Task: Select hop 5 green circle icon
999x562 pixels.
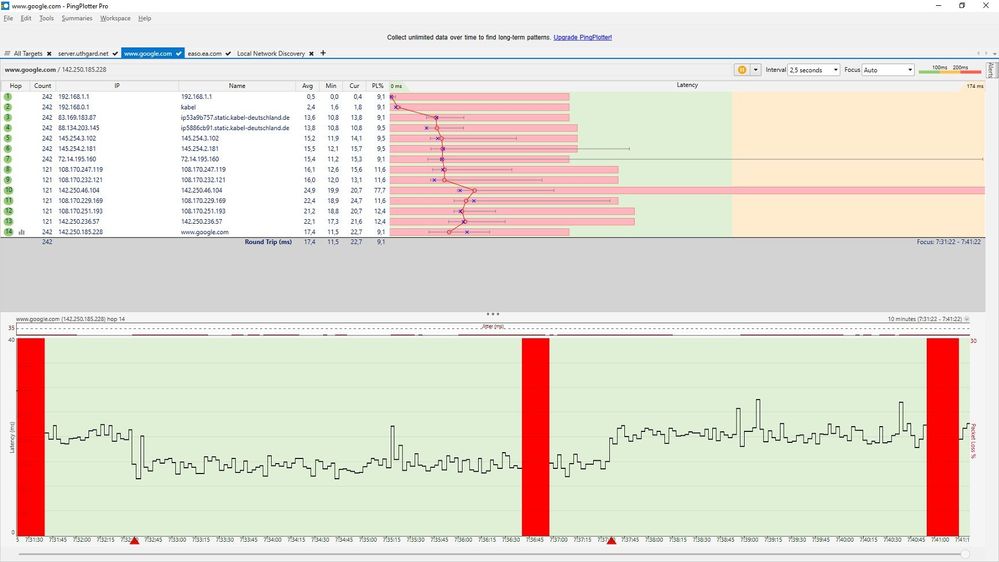Action: [x=8, y=138]
